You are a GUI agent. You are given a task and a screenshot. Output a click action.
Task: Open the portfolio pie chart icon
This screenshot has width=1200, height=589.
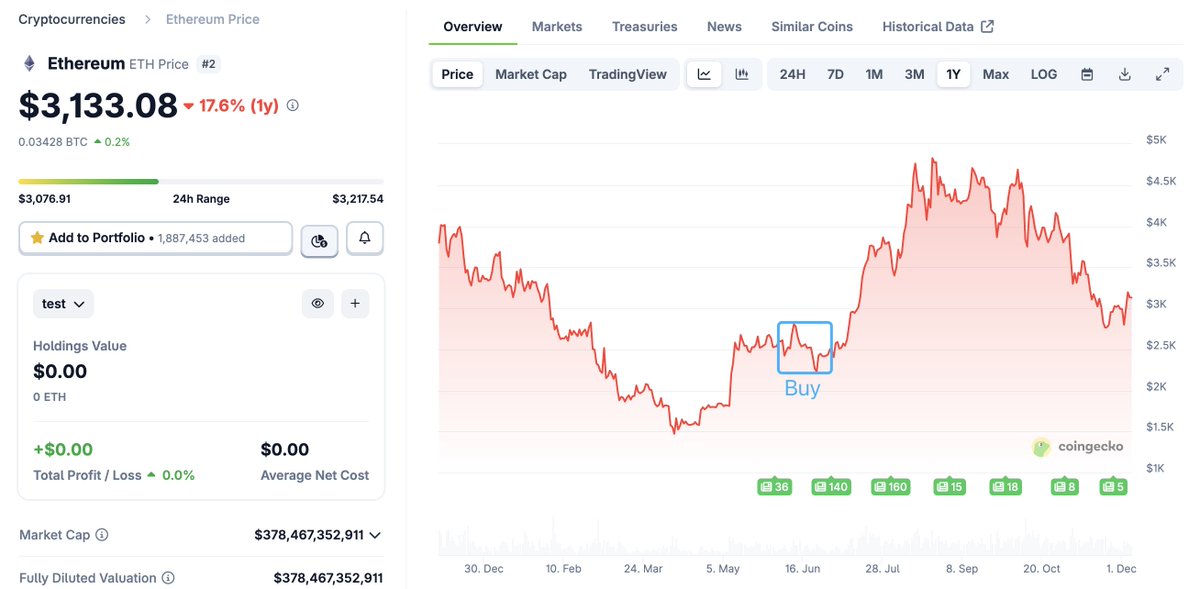319,239
